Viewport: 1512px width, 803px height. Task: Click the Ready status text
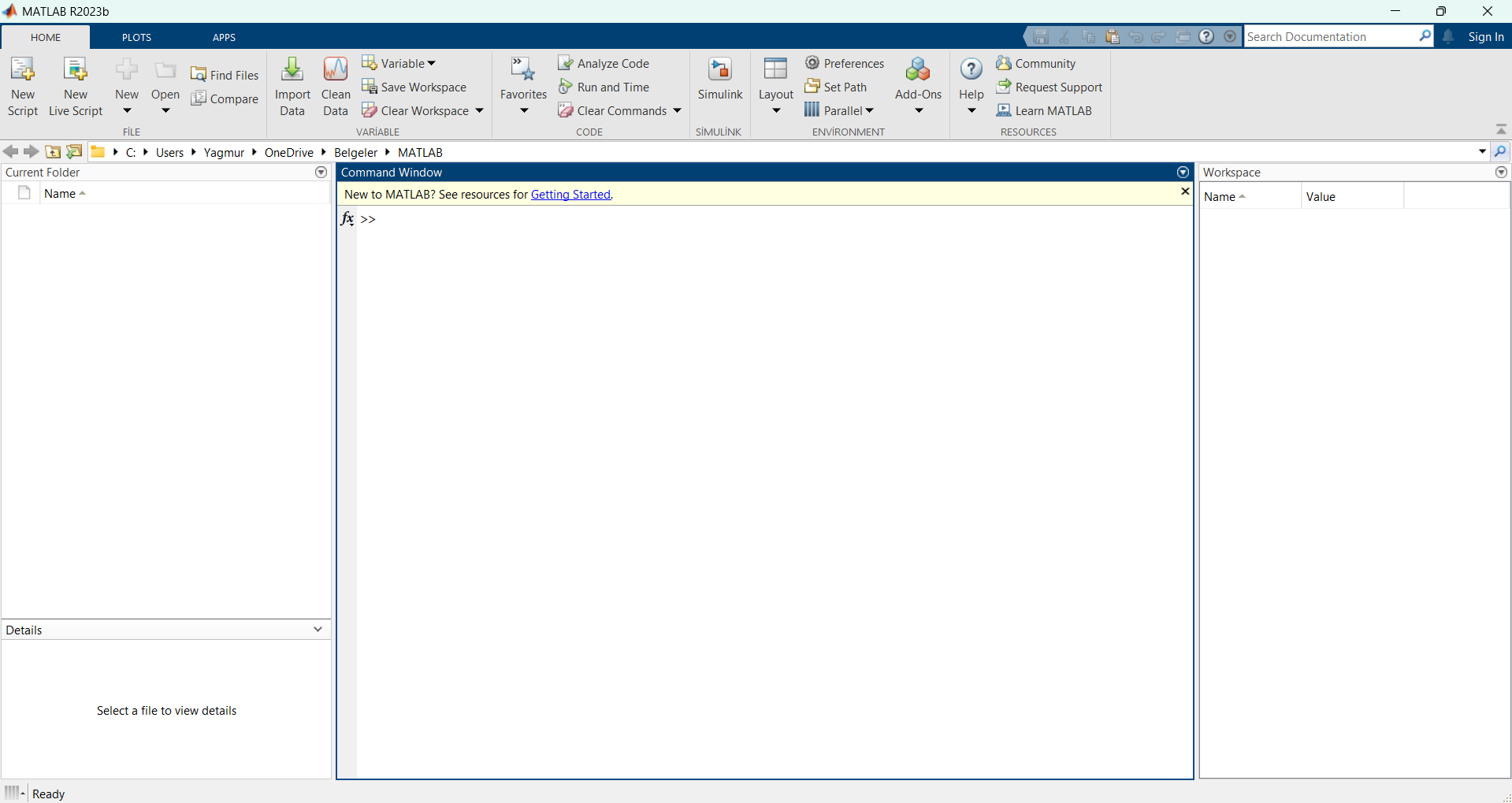pyautogui.click(x=48, y=794)
